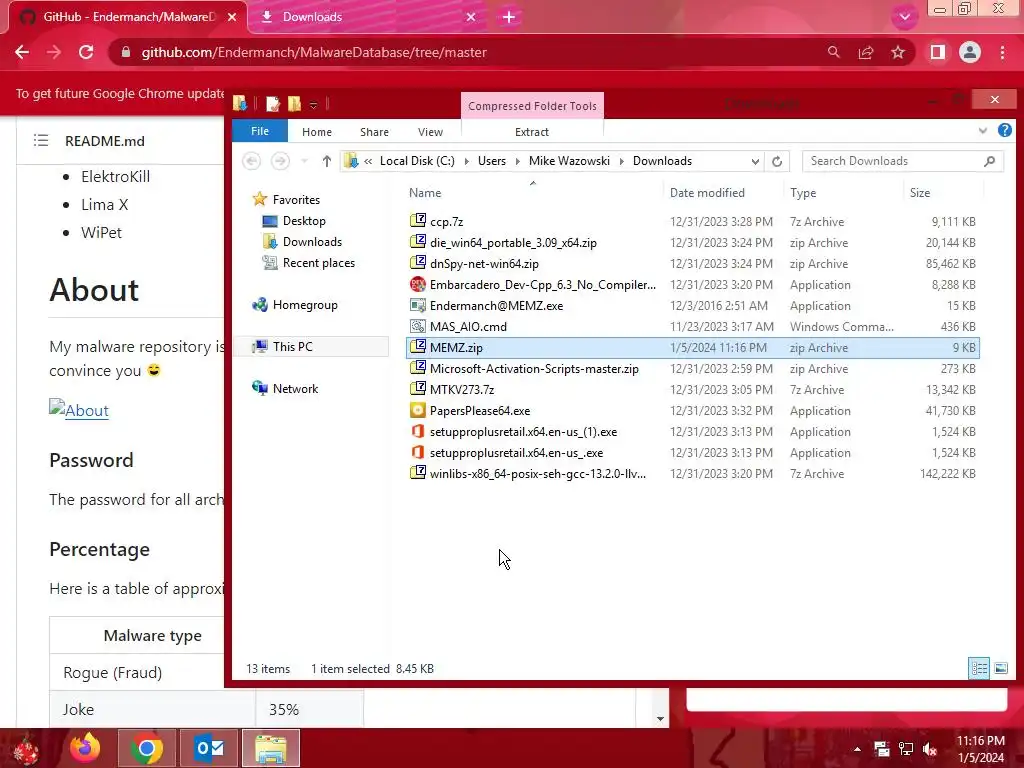Click the muted volume tray icon
The width and height of the screenshot is (1024, 768).
pos(930,749)
